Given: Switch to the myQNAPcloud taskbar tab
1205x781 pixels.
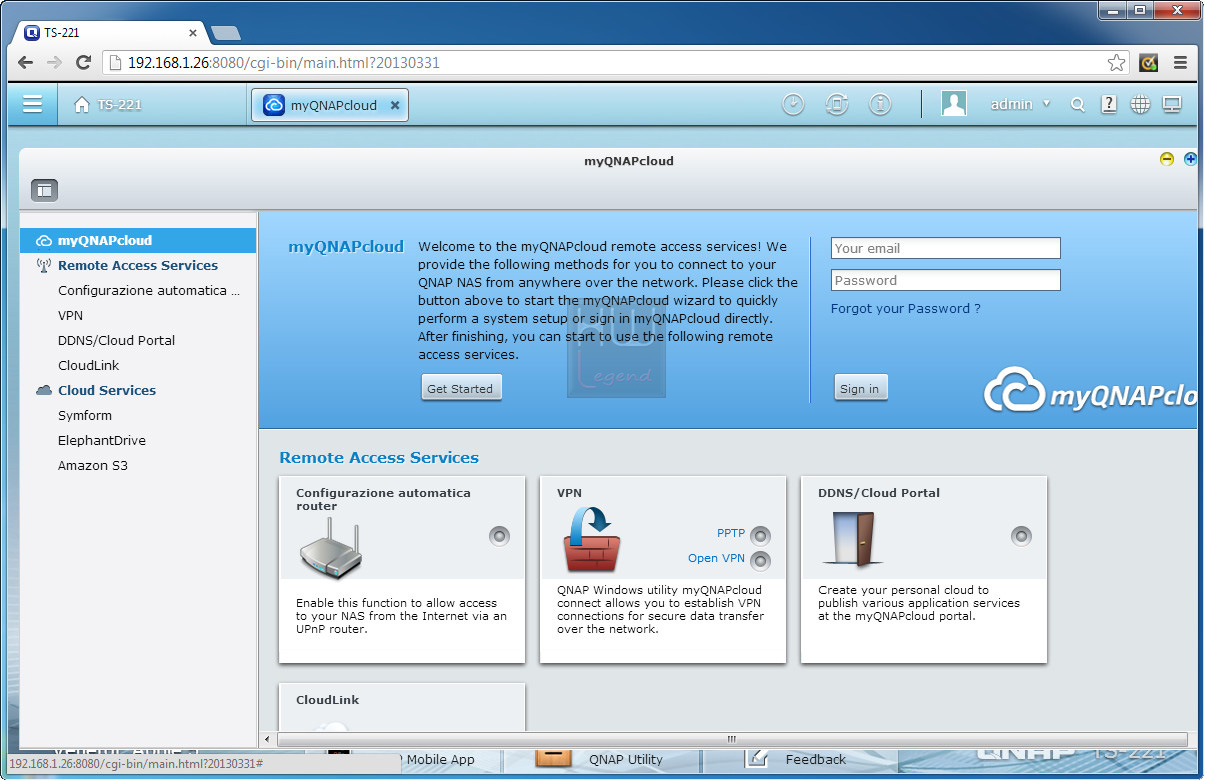Looking at the screenshot, I should pos(330,105).
